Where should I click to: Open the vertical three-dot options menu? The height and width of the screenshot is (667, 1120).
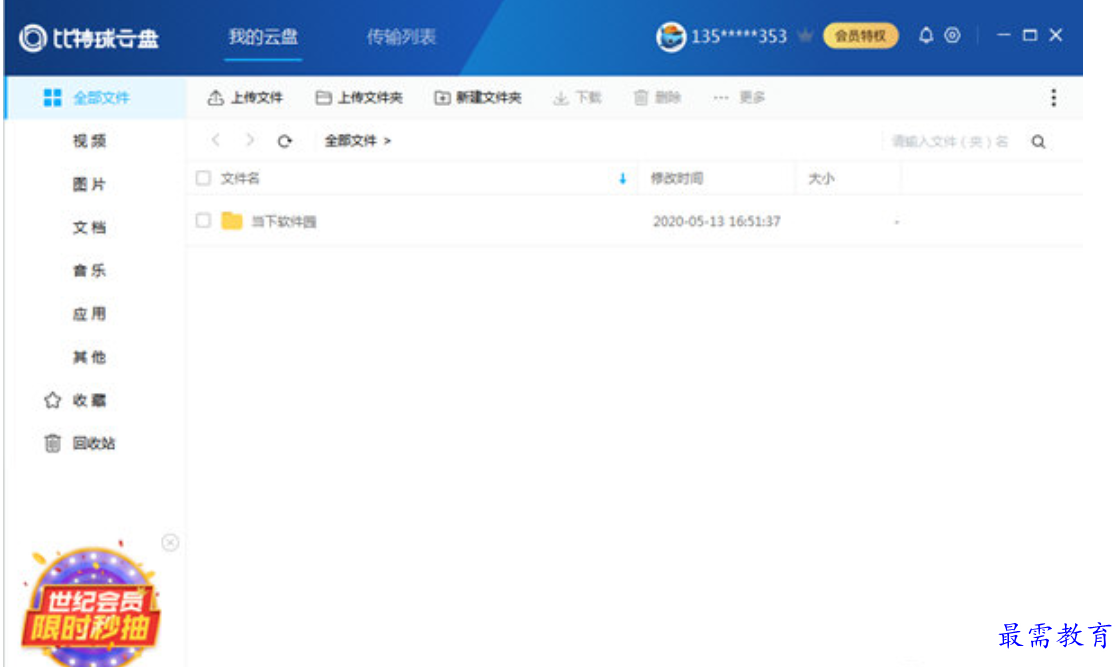[x=1054, y=98]
